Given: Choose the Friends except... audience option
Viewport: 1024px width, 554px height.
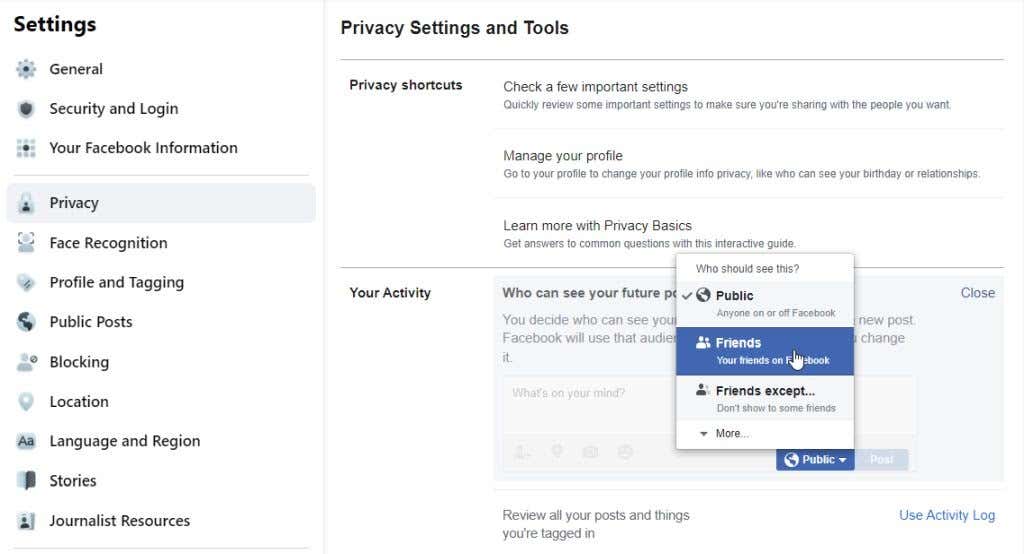Looking at the screenshot, I should coord(765,399).
